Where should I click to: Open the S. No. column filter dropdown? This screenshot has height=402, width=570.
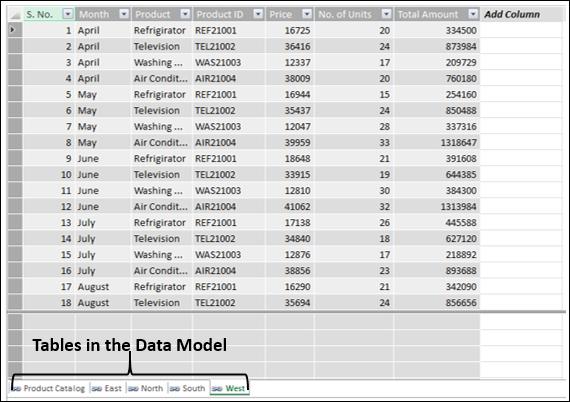point(68,14)
